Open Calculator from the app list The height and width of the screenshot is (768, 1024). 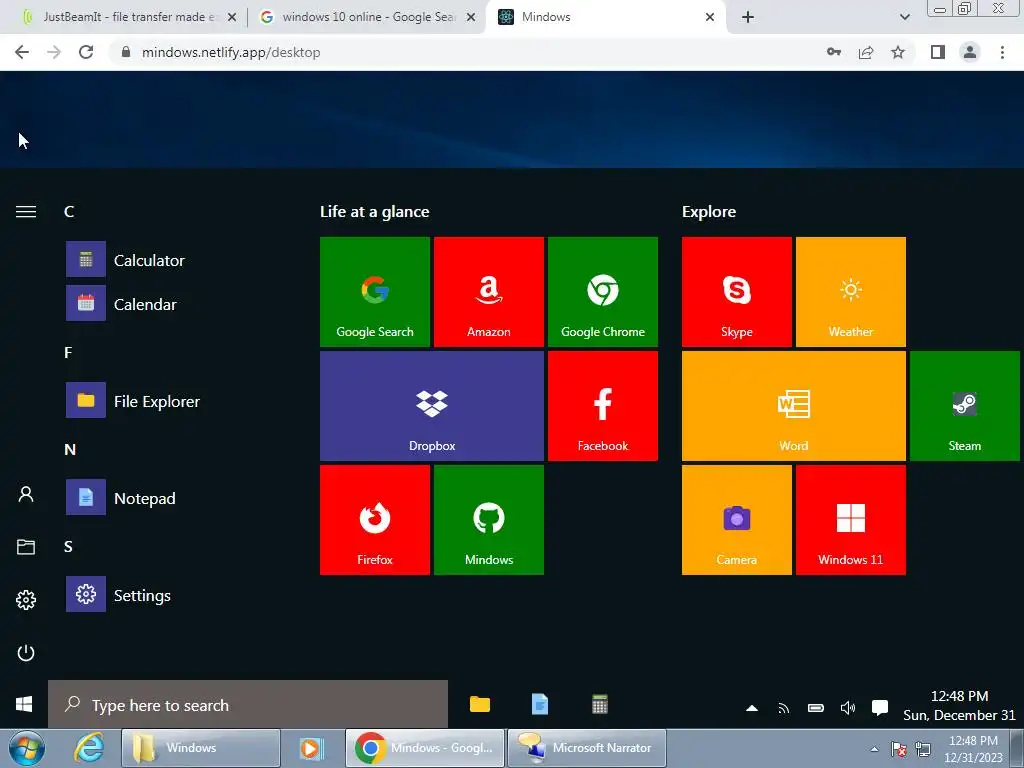[x=125, y=259]
